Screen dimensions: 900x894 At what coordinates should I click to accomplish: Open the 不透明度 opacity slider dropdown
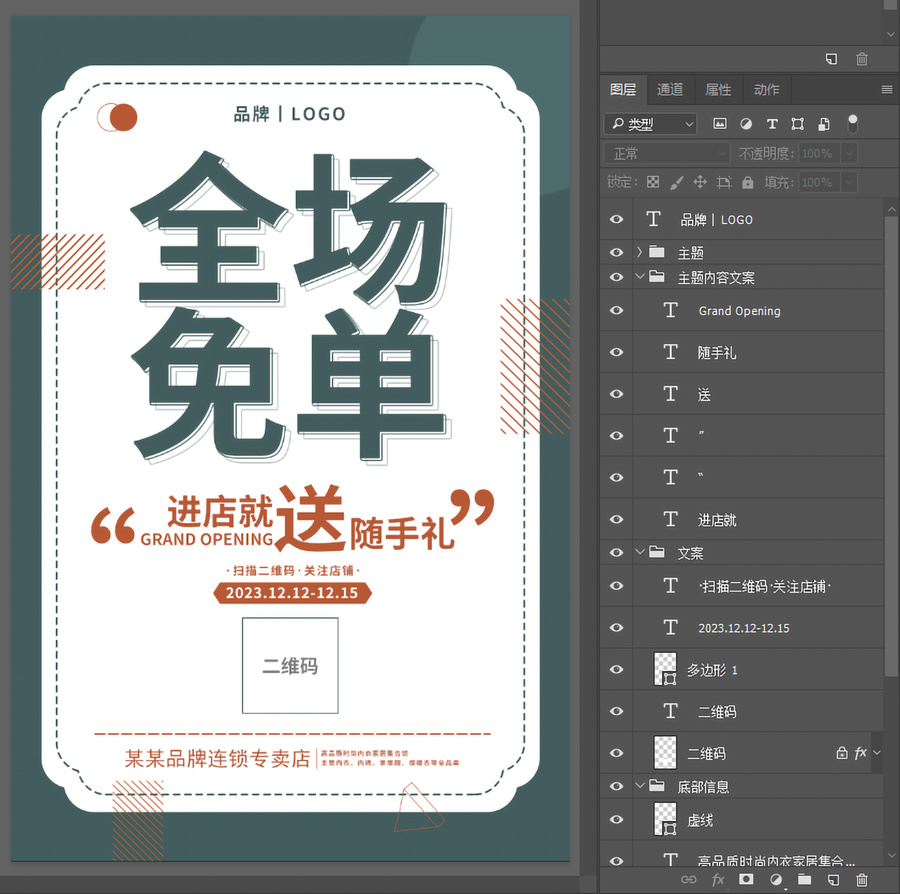click(x=849, y=153)
